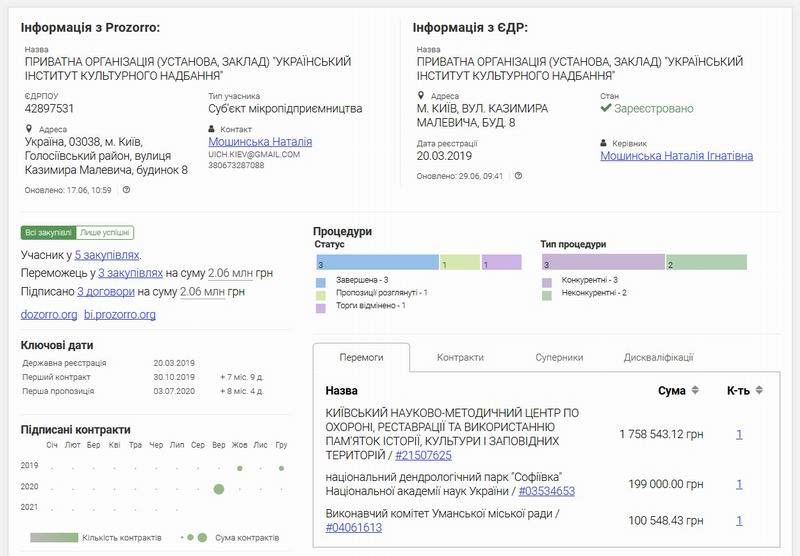
Task: Sort table by К-ть column arrows
Action: tap(759, 390)
